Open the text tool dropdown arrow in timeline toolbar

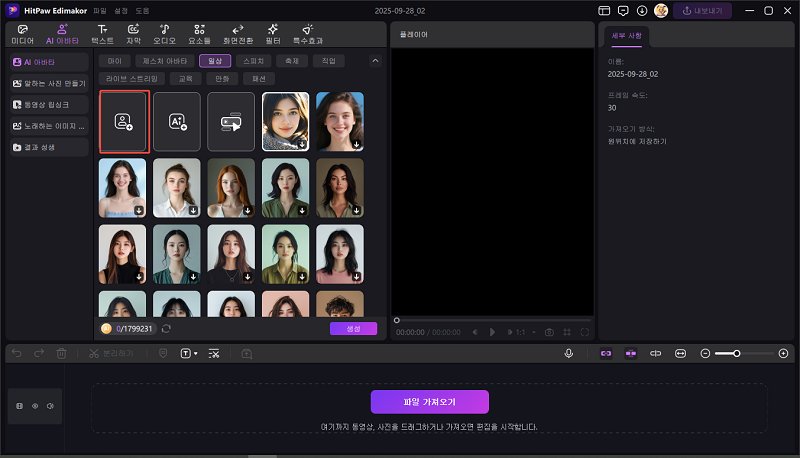click(x=196, y=353)
